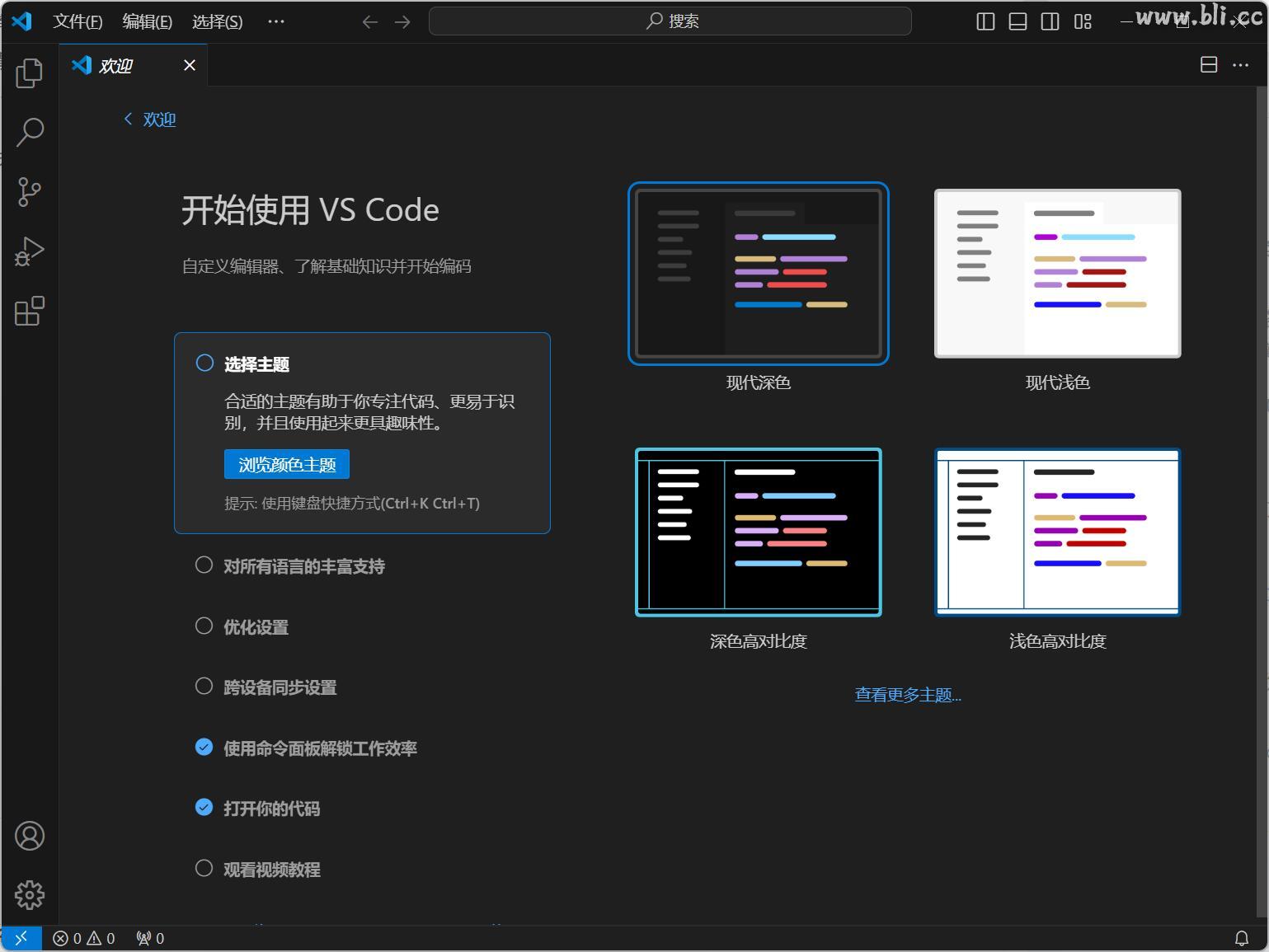
Task: Open 查看更多主题 link
Action: click(x=907, y=695)
